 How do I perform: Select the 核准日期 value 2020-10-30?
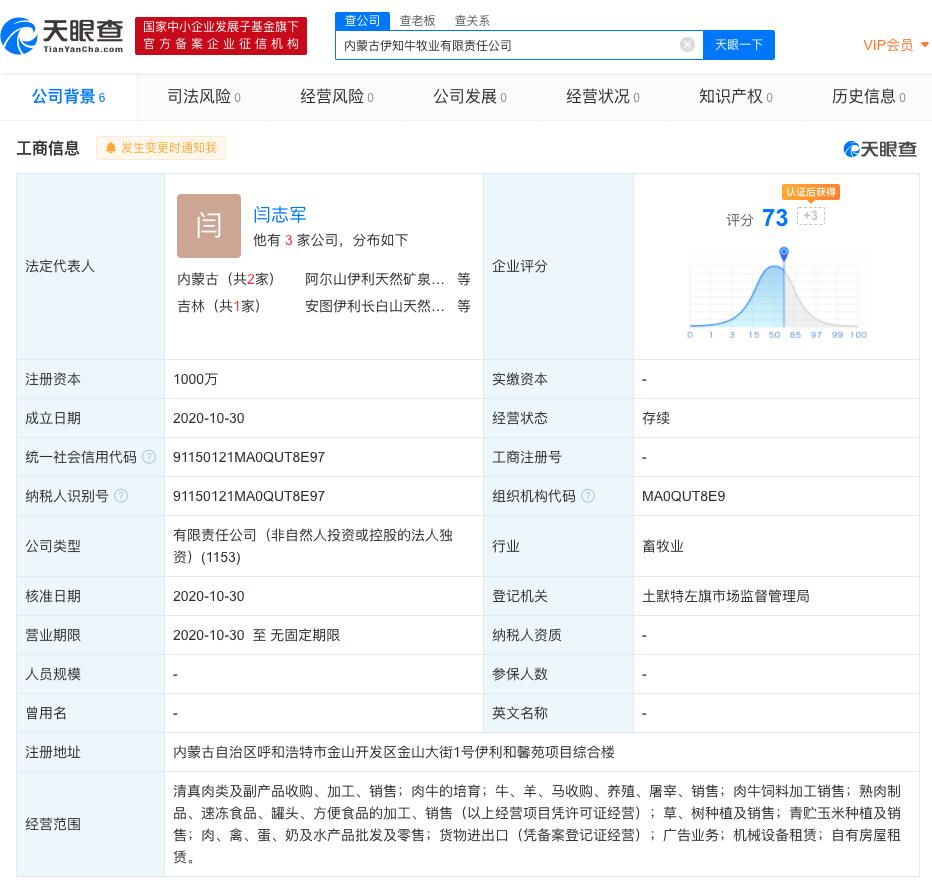click(x=209, y=596)
